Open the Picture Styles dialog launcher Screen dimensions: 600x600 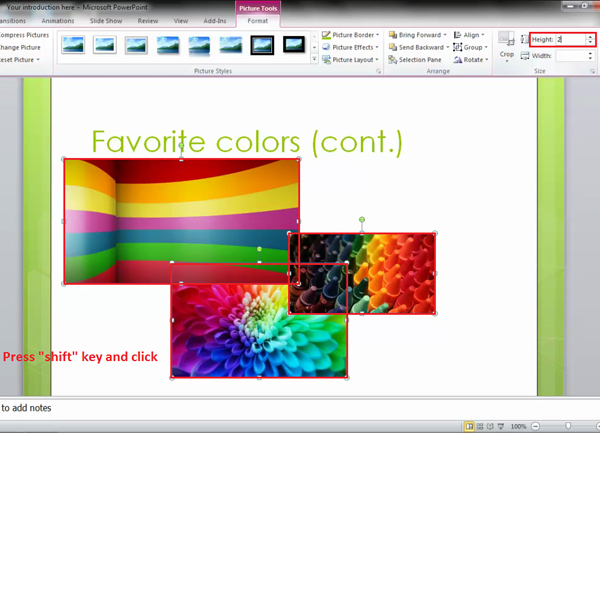point(378,71)
